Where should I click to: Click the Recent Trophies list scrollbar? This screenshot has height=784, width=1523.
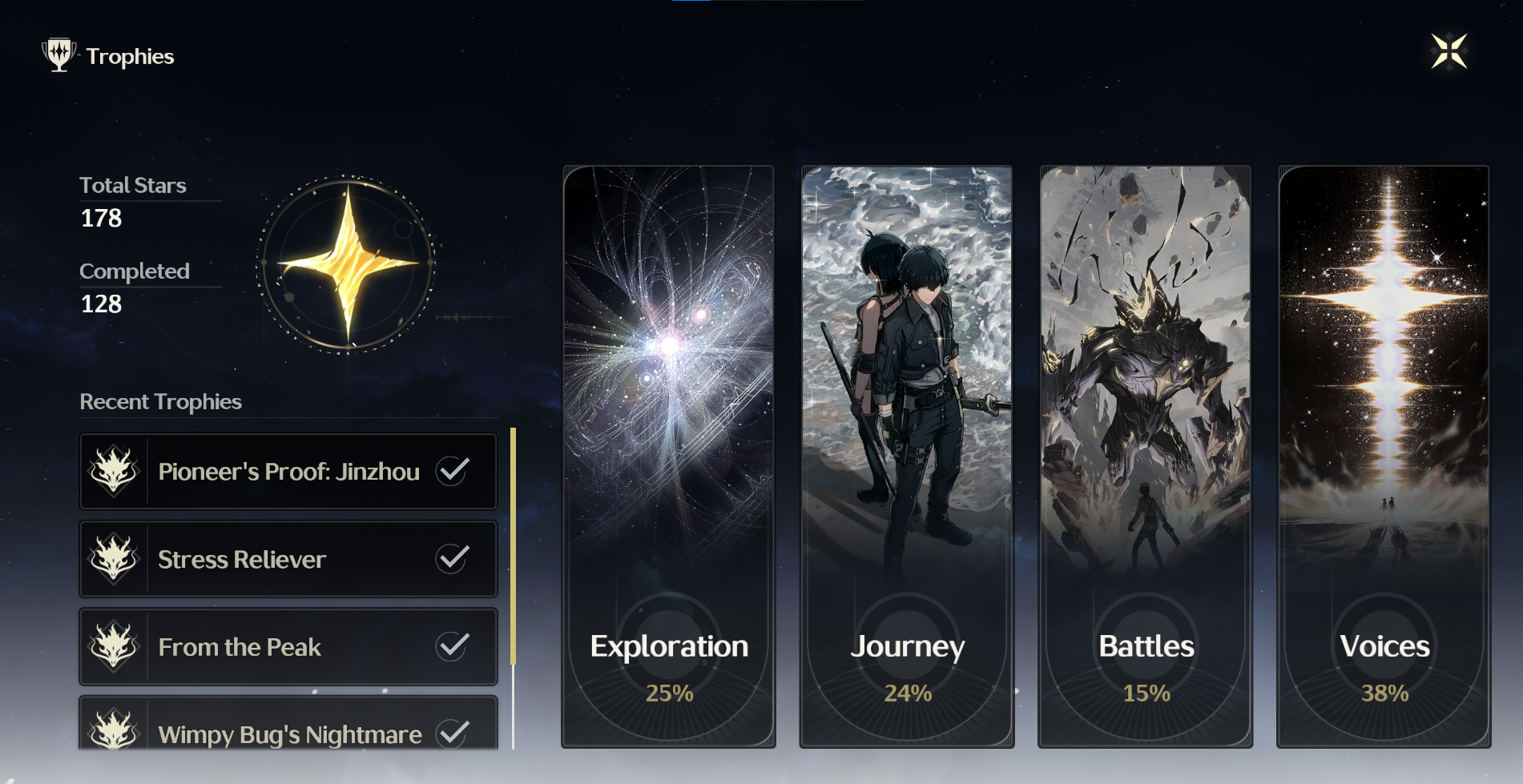[513, 589]
